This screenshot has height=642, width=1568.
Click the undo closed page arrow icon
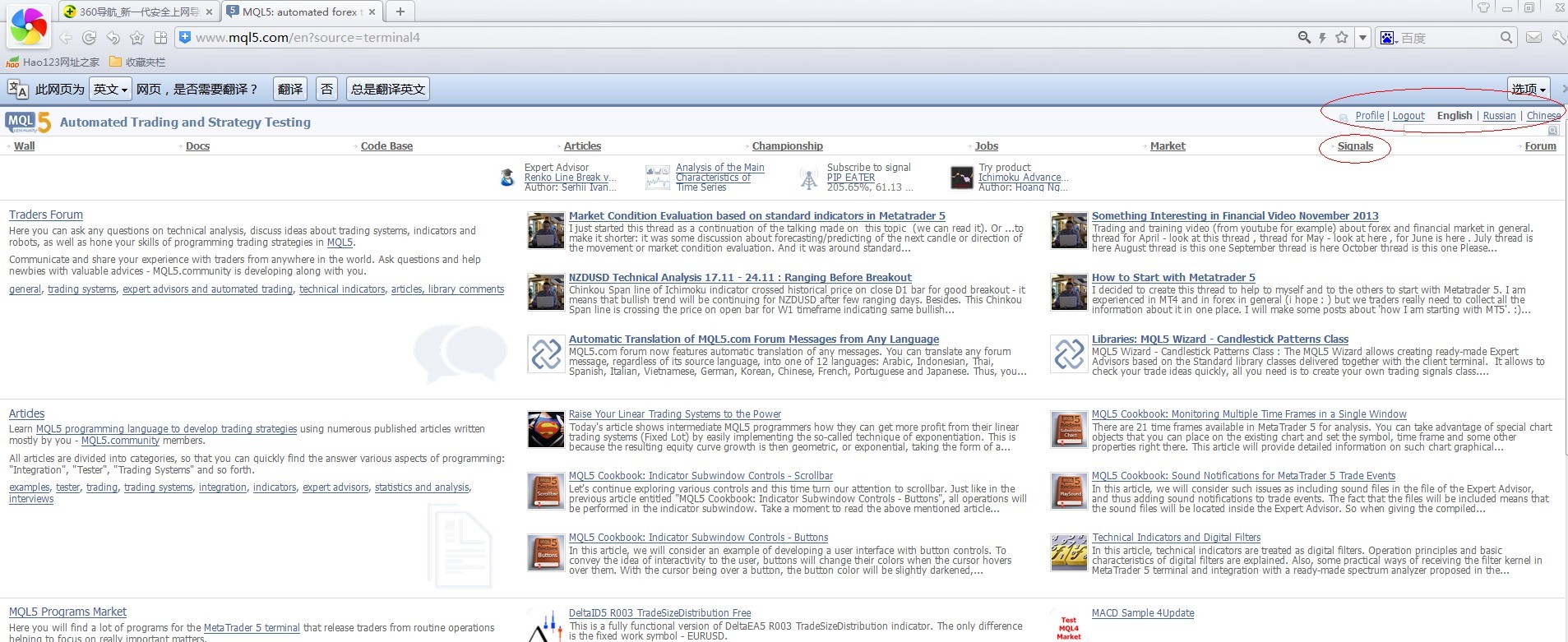tap(113, 38)
